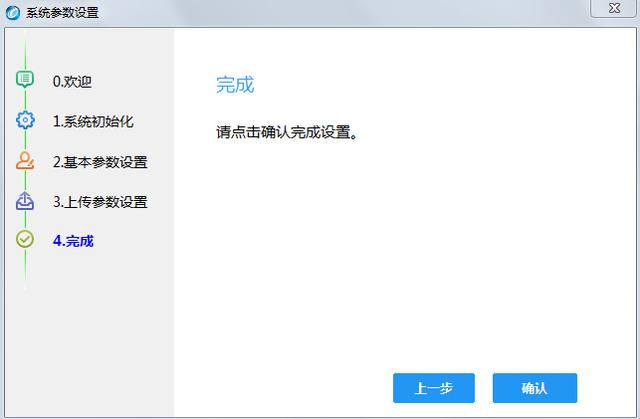Go to step 0.欢迎
640x419 pixels.
coord(72,82)
